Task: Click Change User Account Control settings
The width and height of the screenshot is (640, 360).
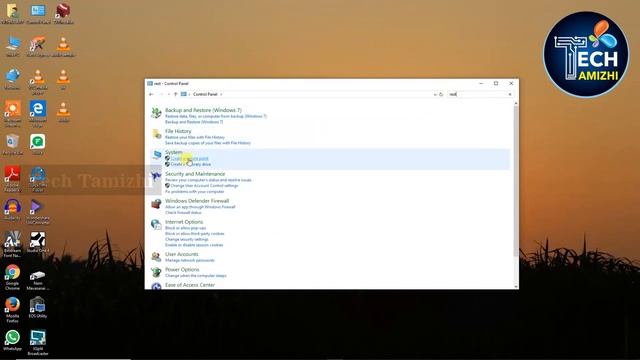Action: [204, 186]
